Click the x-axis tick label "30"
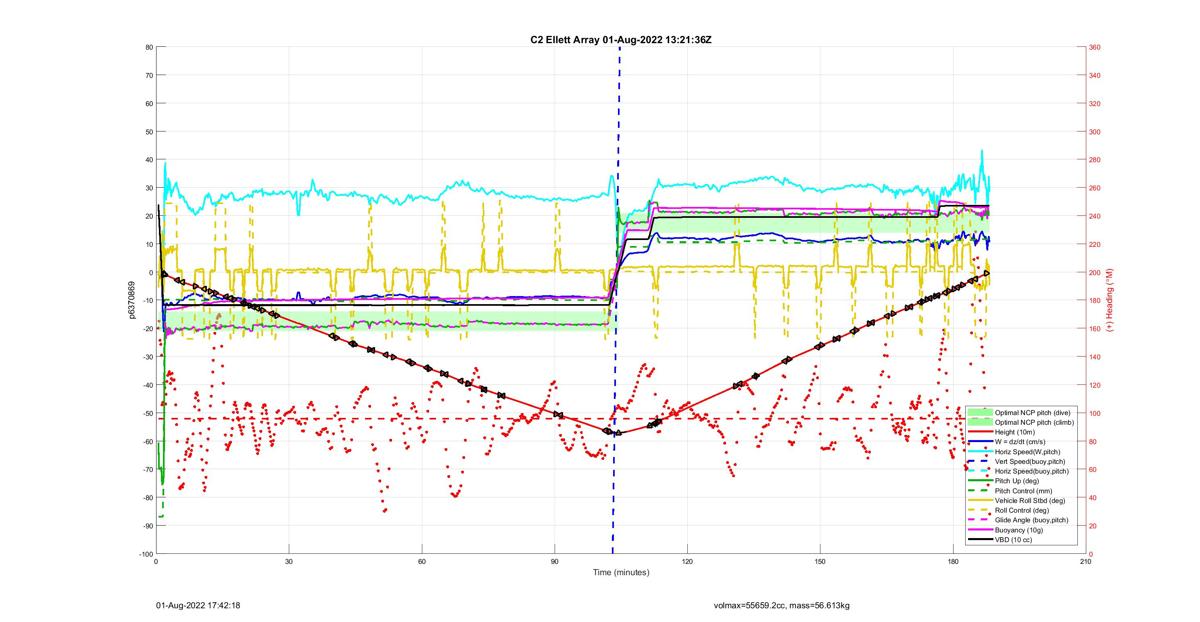The width and height of the screenshot is (1200, 622). 289,561
